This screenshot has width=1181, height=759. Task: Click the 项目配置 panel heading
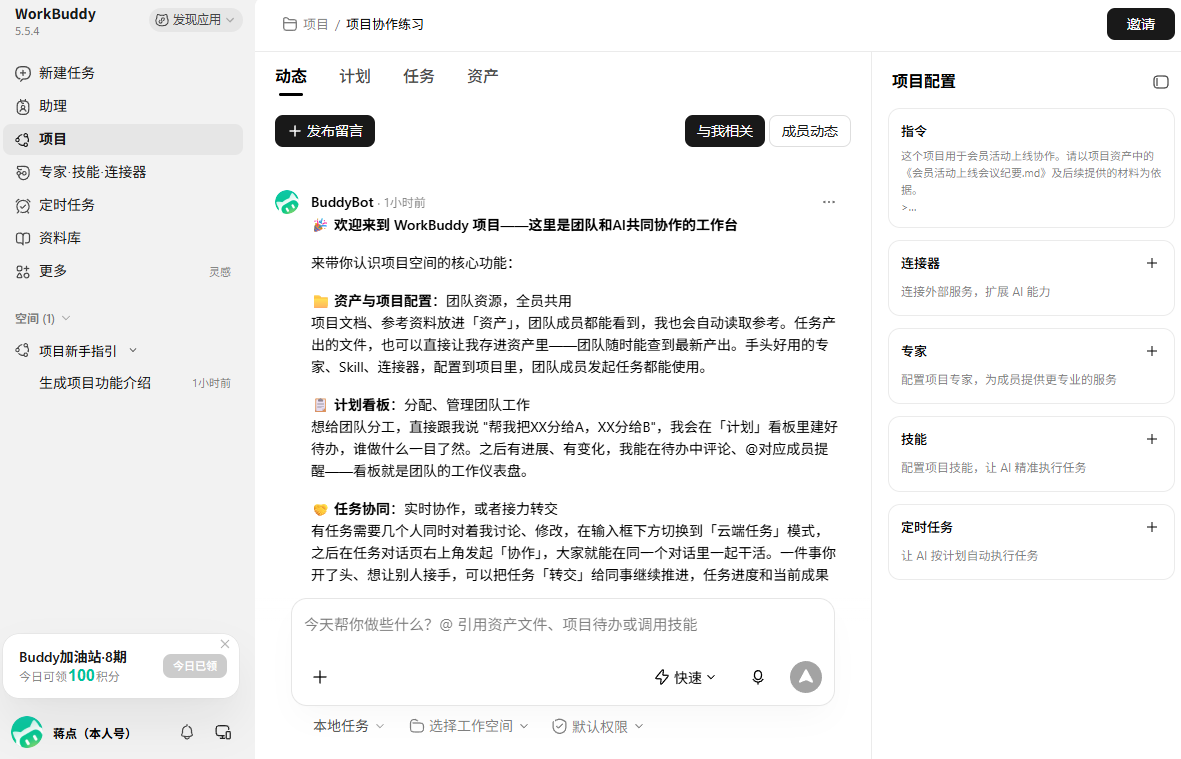coord(923,81)
